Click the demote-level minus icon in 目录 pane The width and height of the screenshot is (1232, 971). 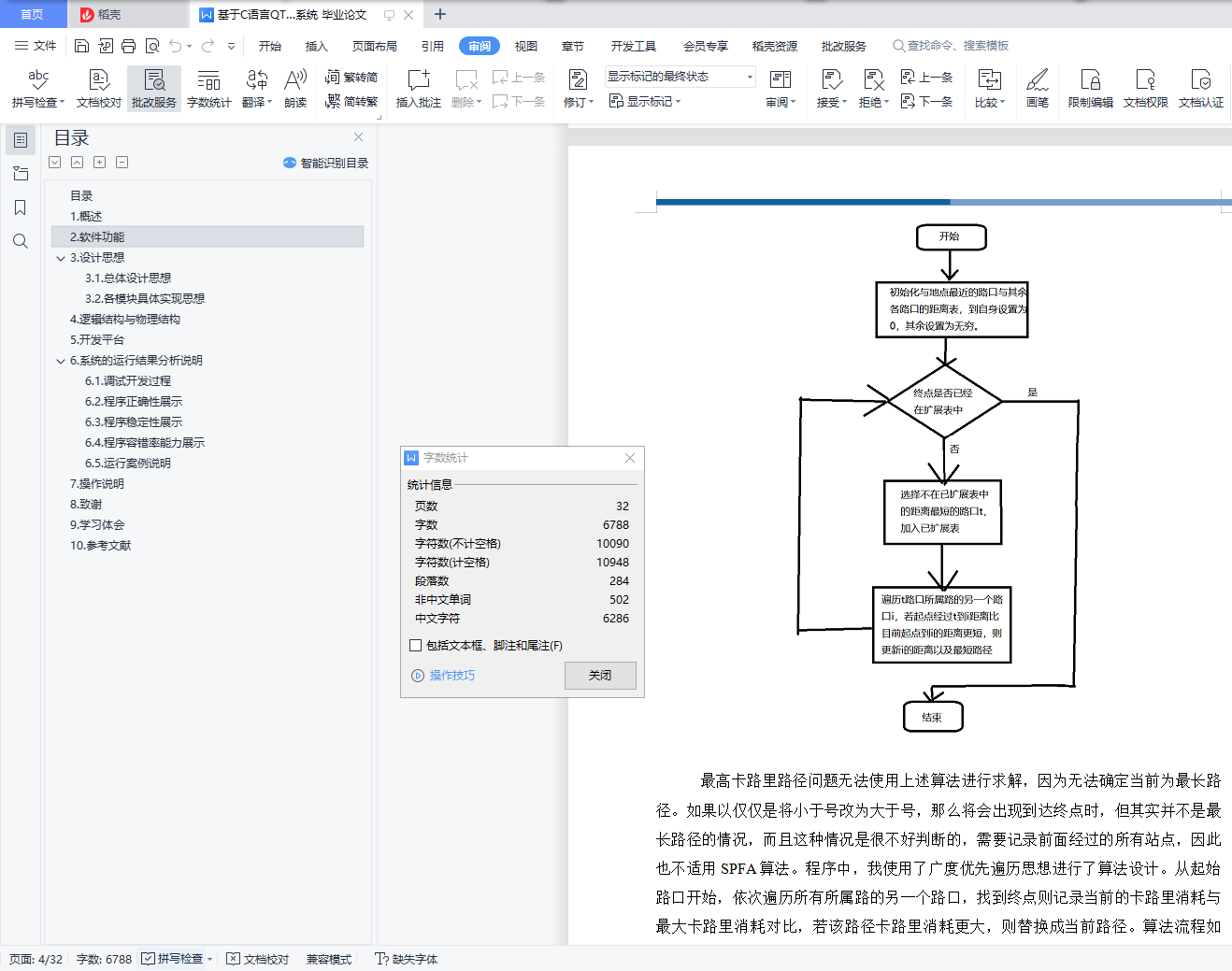122,162
